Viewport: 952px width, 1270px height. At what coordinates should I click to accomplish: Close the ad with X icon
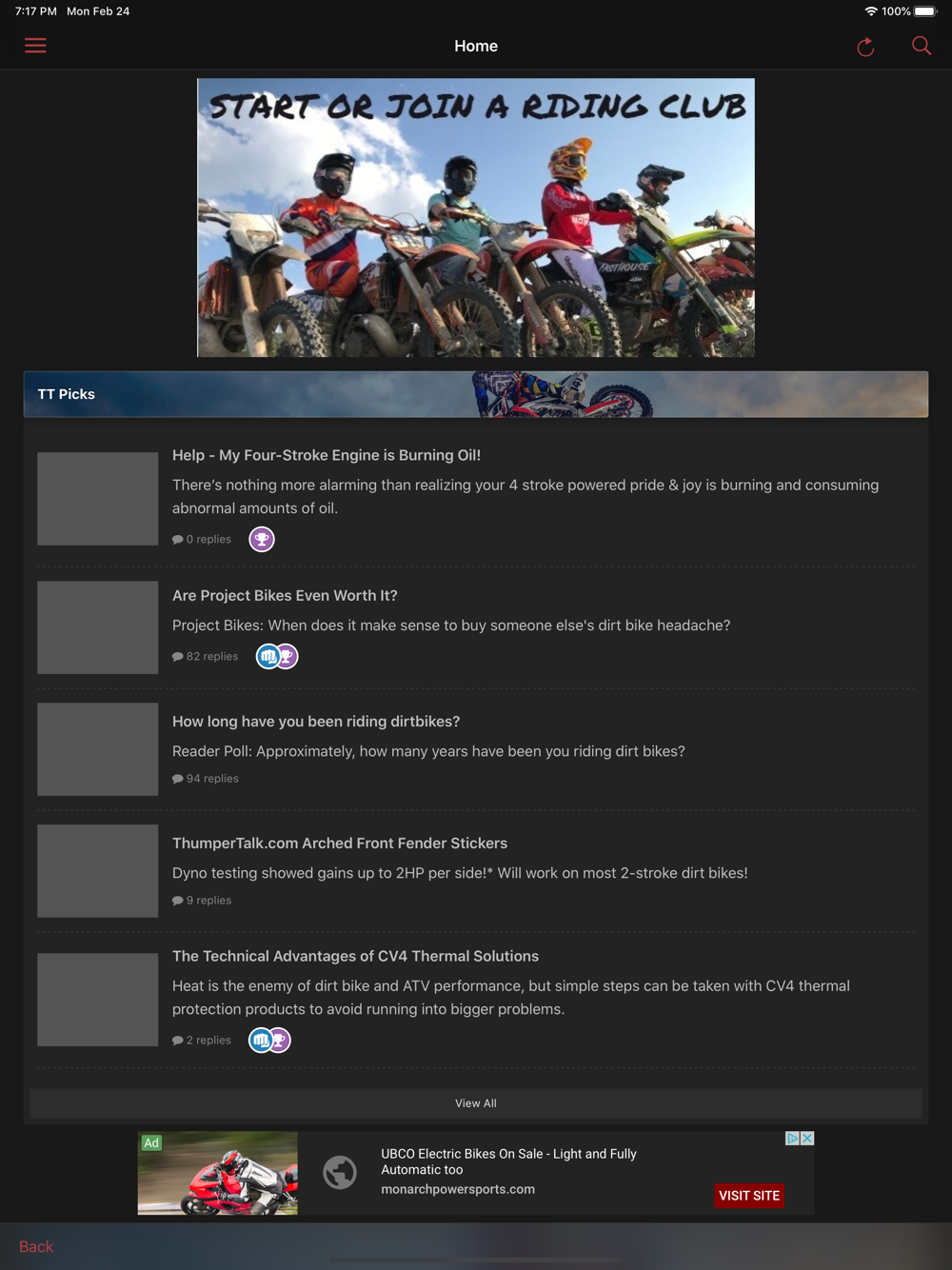tap(807, 1139)
